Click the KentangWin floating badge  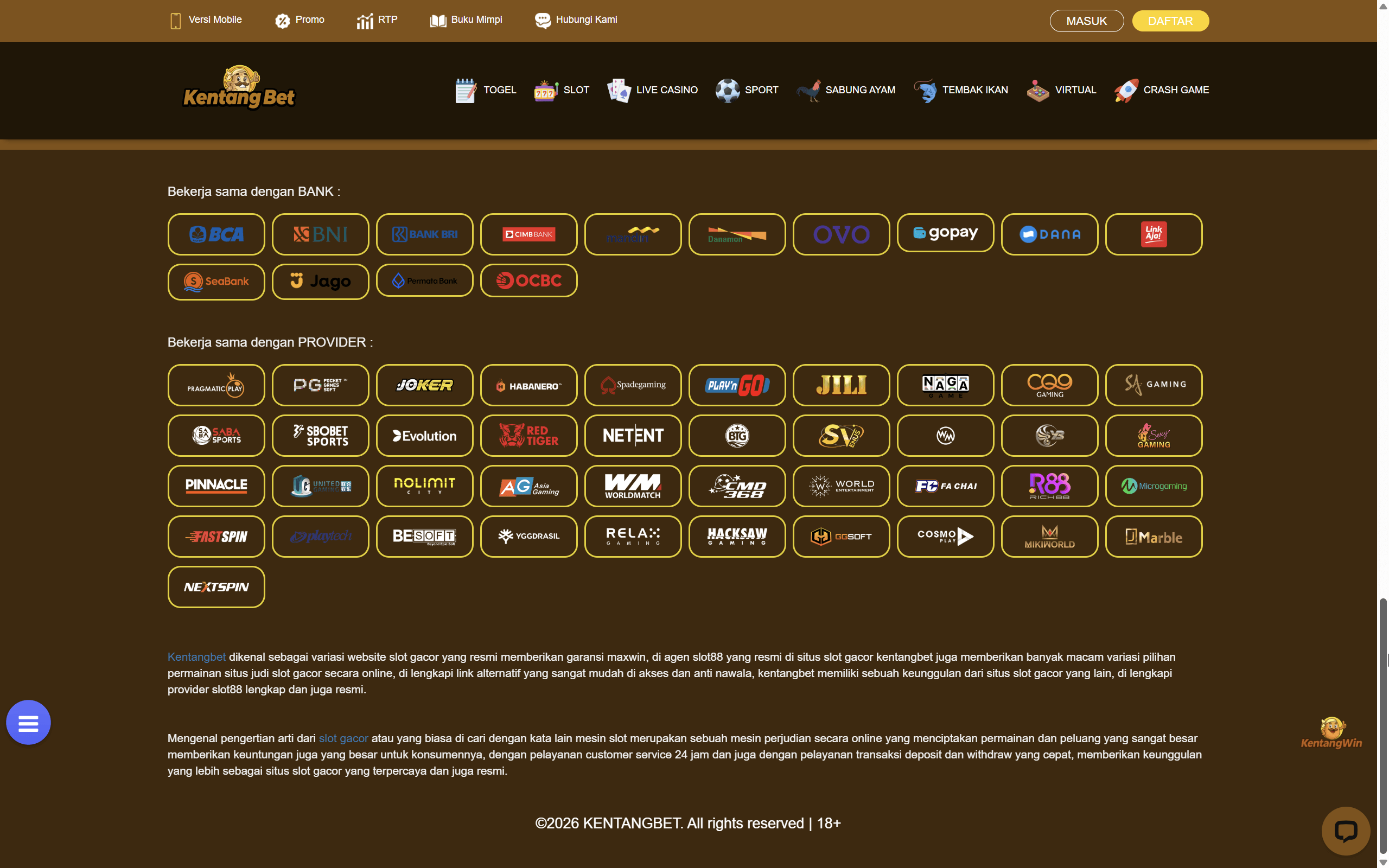pos(1331,732)
